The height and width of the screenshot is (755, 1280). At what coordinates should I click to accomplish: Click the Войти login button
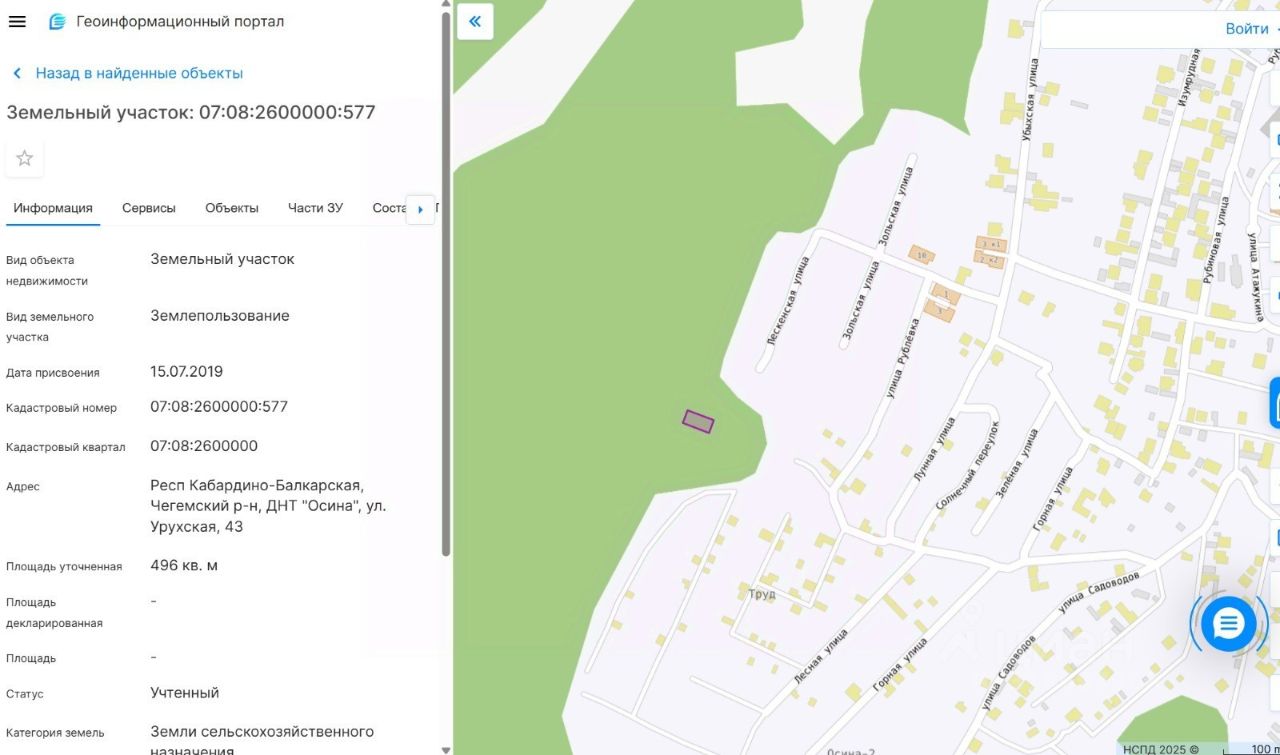(1246, 29)
